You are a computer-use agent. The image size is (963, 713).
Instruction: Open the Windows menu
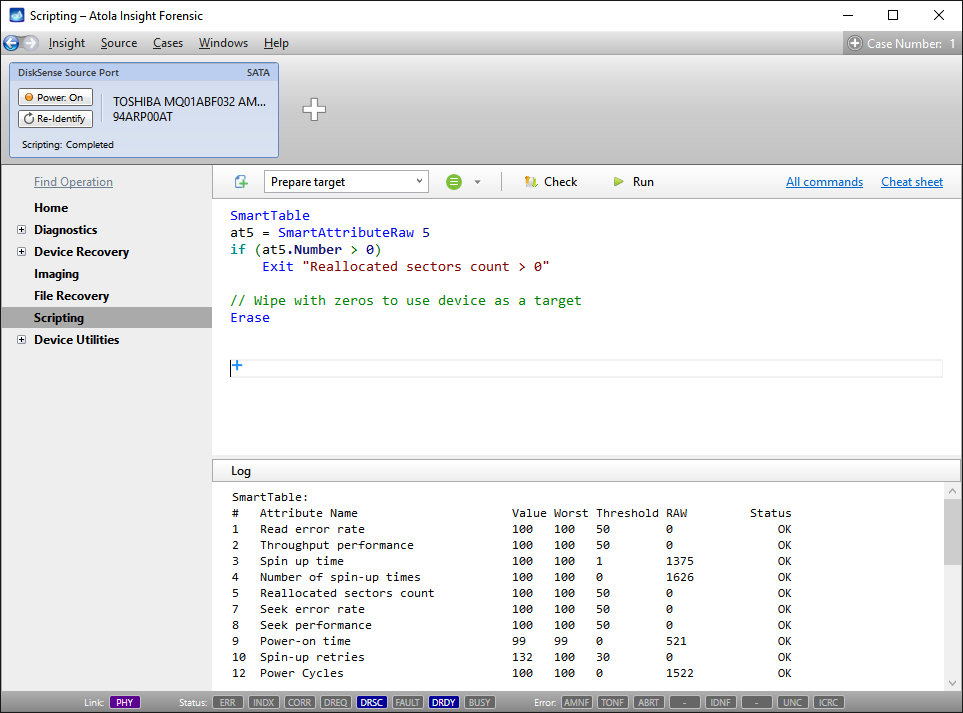click(x=224, y=43)
